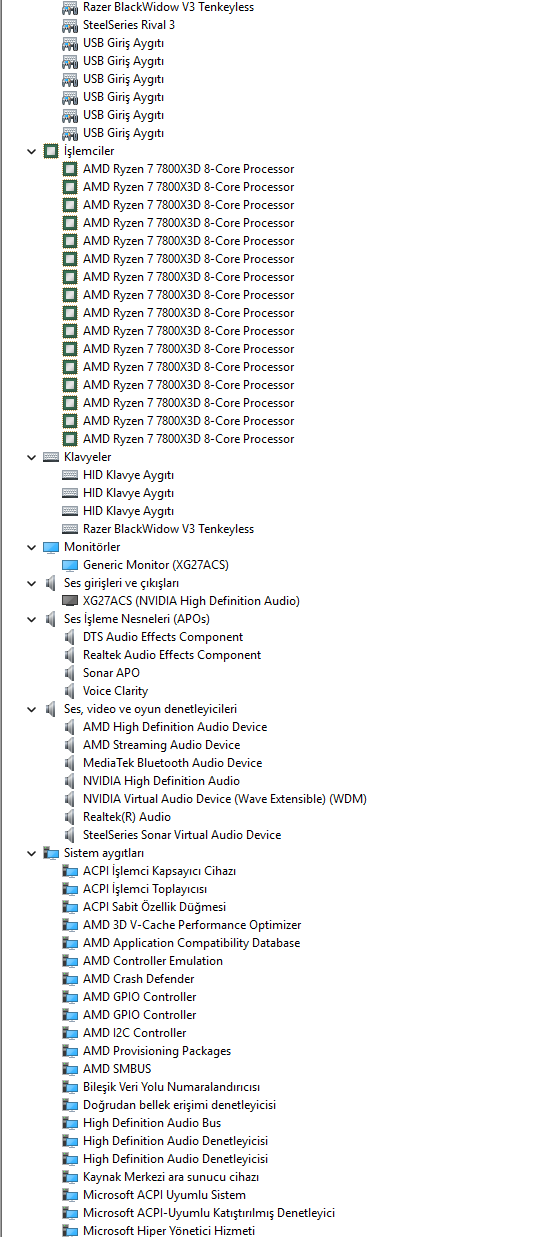
Task: Click the Realtek Audio Effects Component icon
Action: pyautogui.click(x=70, y=655)
